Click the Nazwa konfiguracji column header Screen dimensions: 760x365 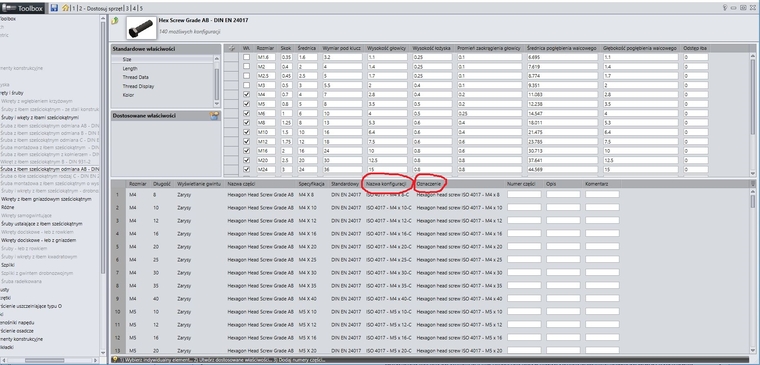(x=386, y=184)
